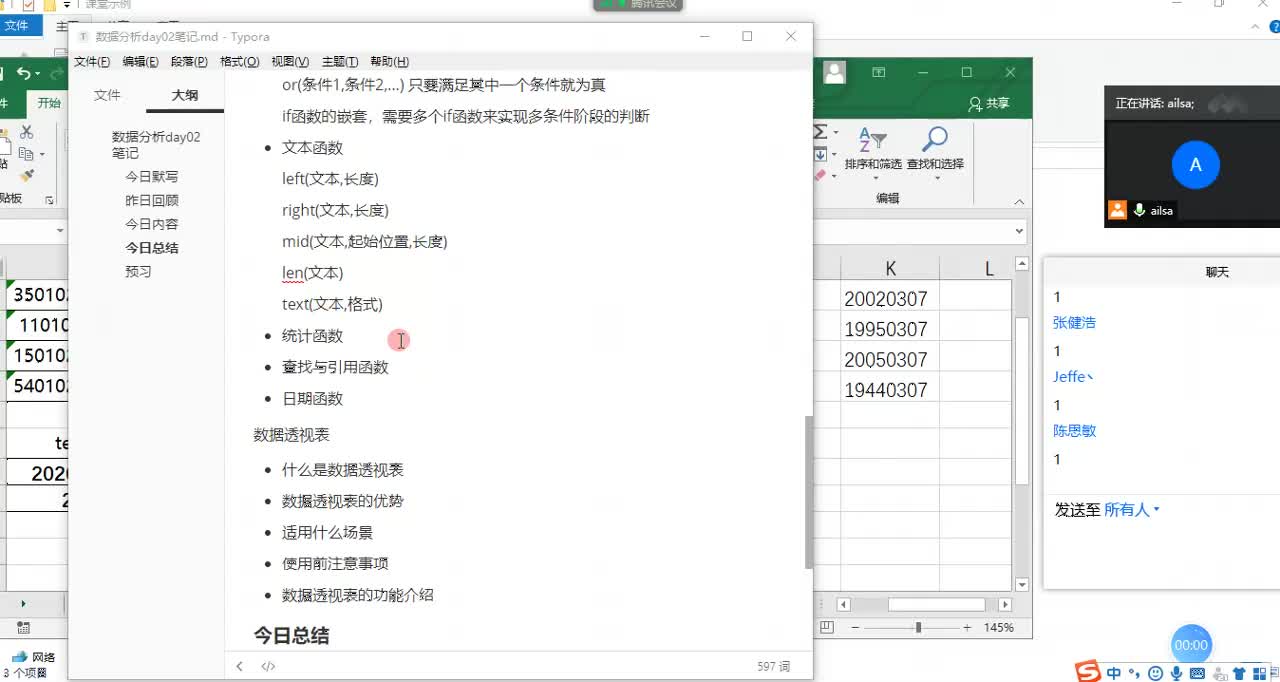The width and height of the screenshot is (1280, 682).
Task: Jump to 预习 in outline
Action: pyautogui.click(x=138, y=272)
